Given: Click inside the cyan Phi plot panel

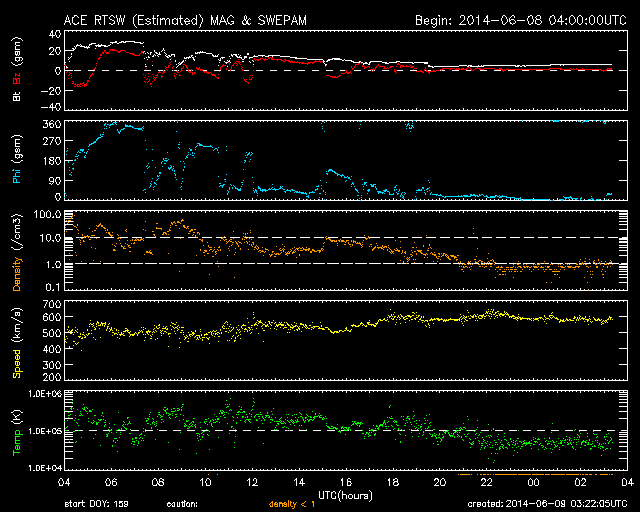Looking at the screenshot, I should (346, 160).
